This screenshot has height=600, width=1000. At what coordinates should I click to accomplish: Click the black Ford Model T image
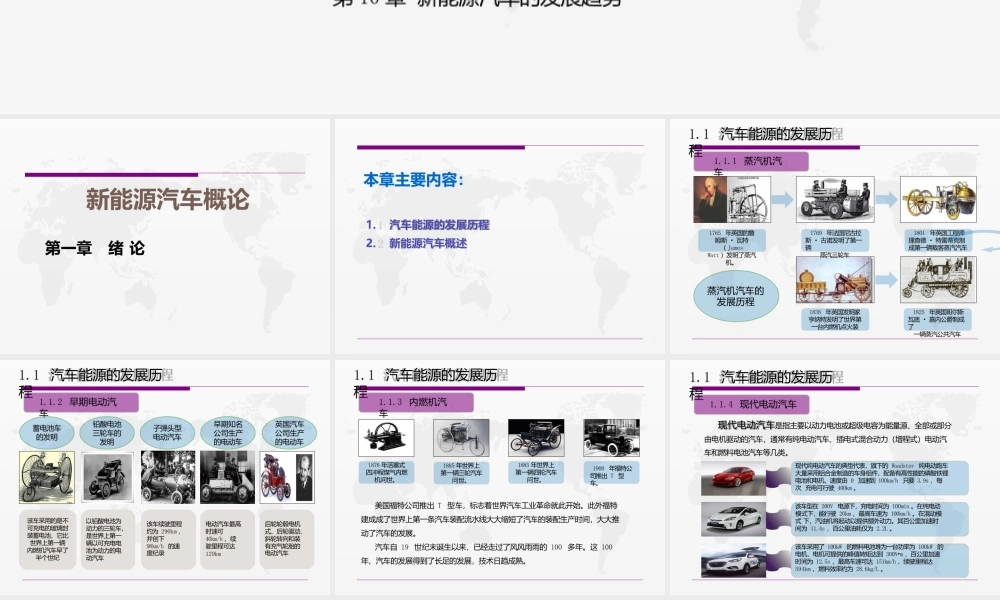pyautogui.click(x=611, y=437)
